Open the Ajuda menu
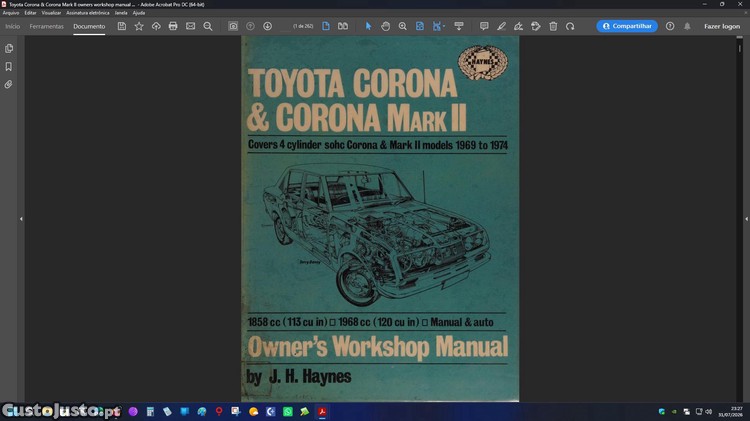 (x=139, y=13)
